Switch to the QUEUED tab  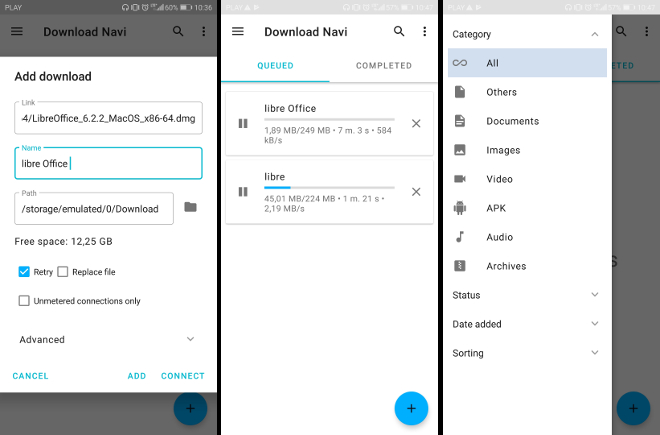[x=275, y=66]
